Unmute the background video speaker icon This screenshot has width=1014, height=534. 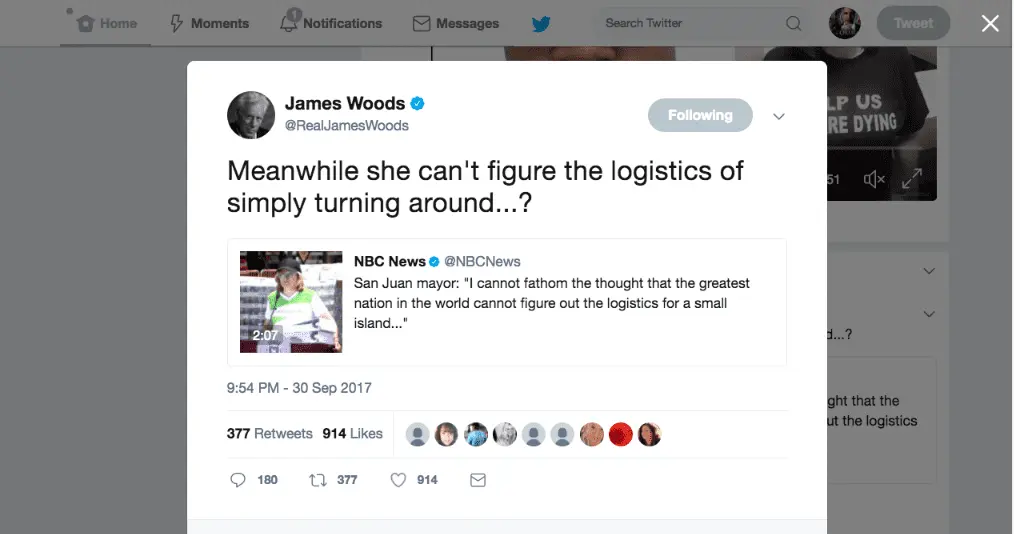(874, 179)
